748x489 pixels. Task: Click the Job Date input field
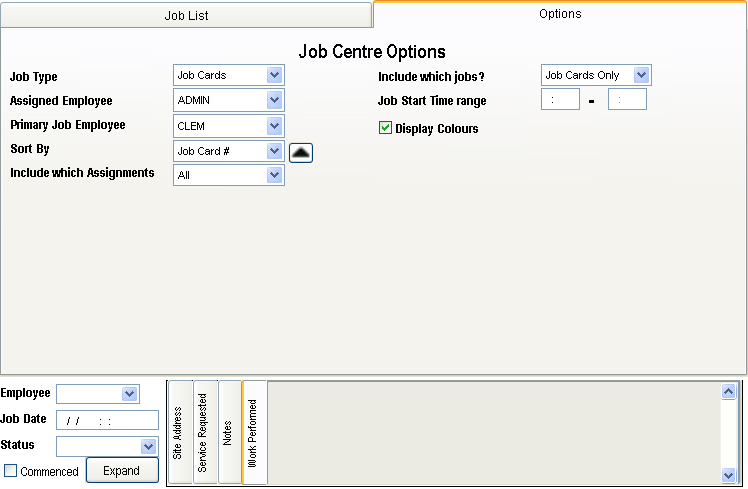[x=107, y=420]
